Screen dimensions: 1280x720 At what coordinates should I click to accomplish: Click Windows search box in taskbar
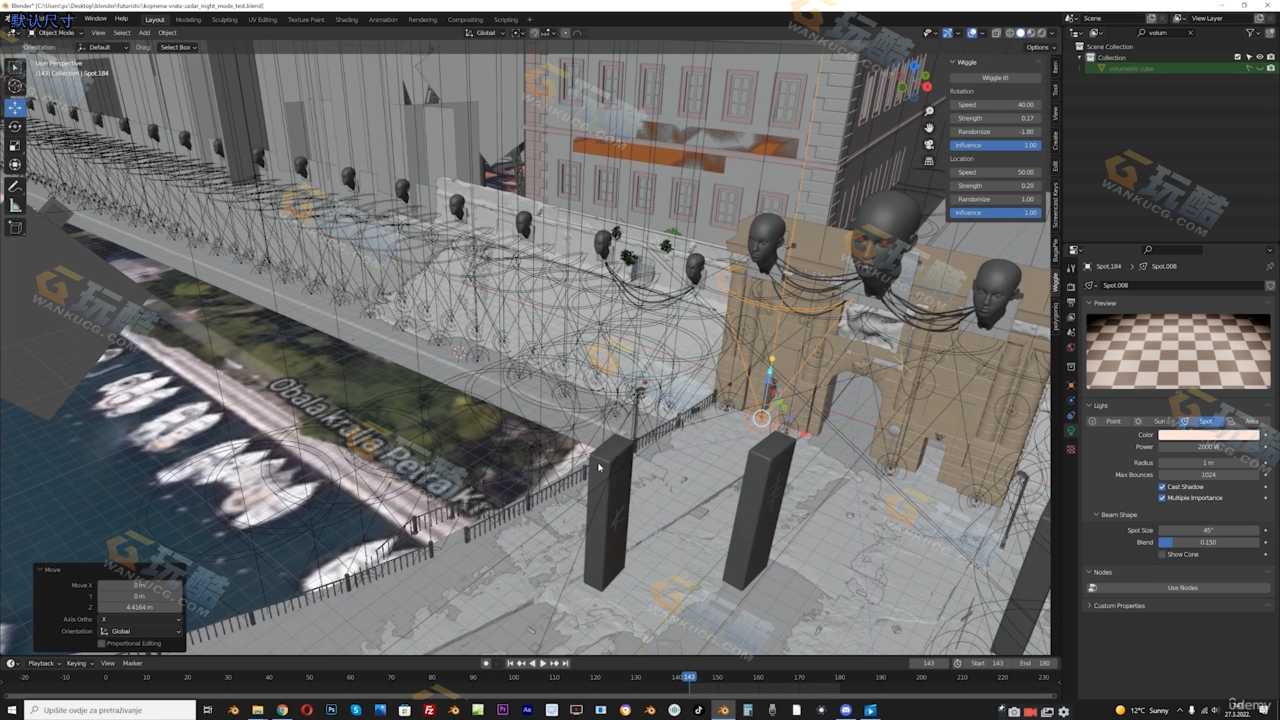coord(110,710)
